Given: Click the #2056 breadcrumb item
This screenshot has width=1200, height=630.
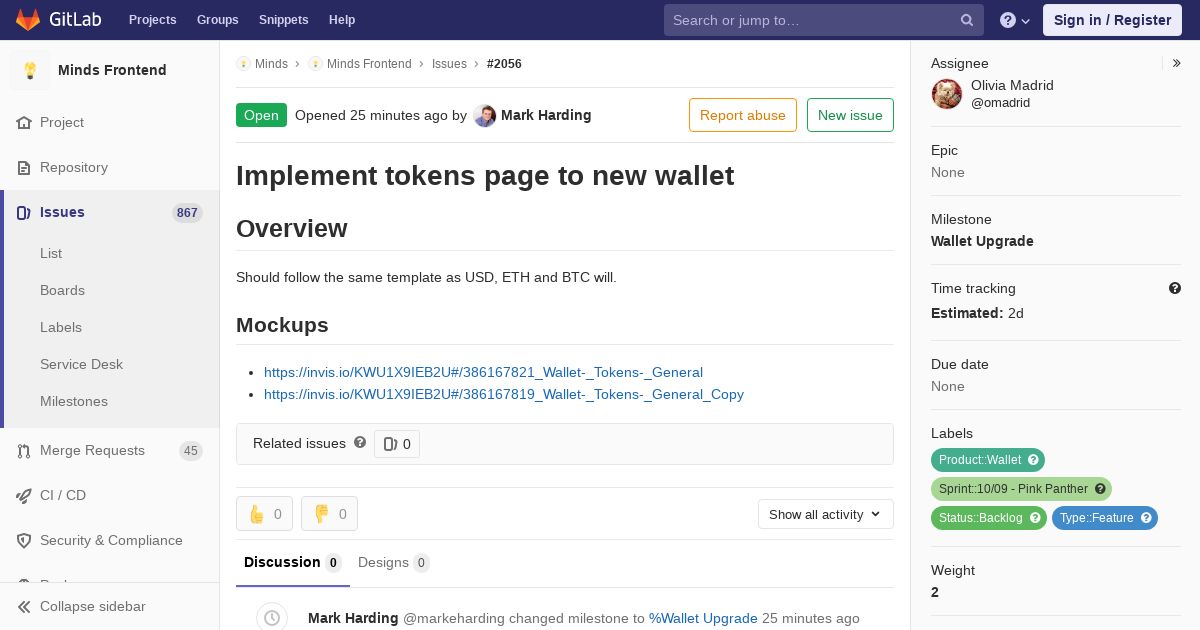Looking at the screenshot, I should [x=504, y=64].
